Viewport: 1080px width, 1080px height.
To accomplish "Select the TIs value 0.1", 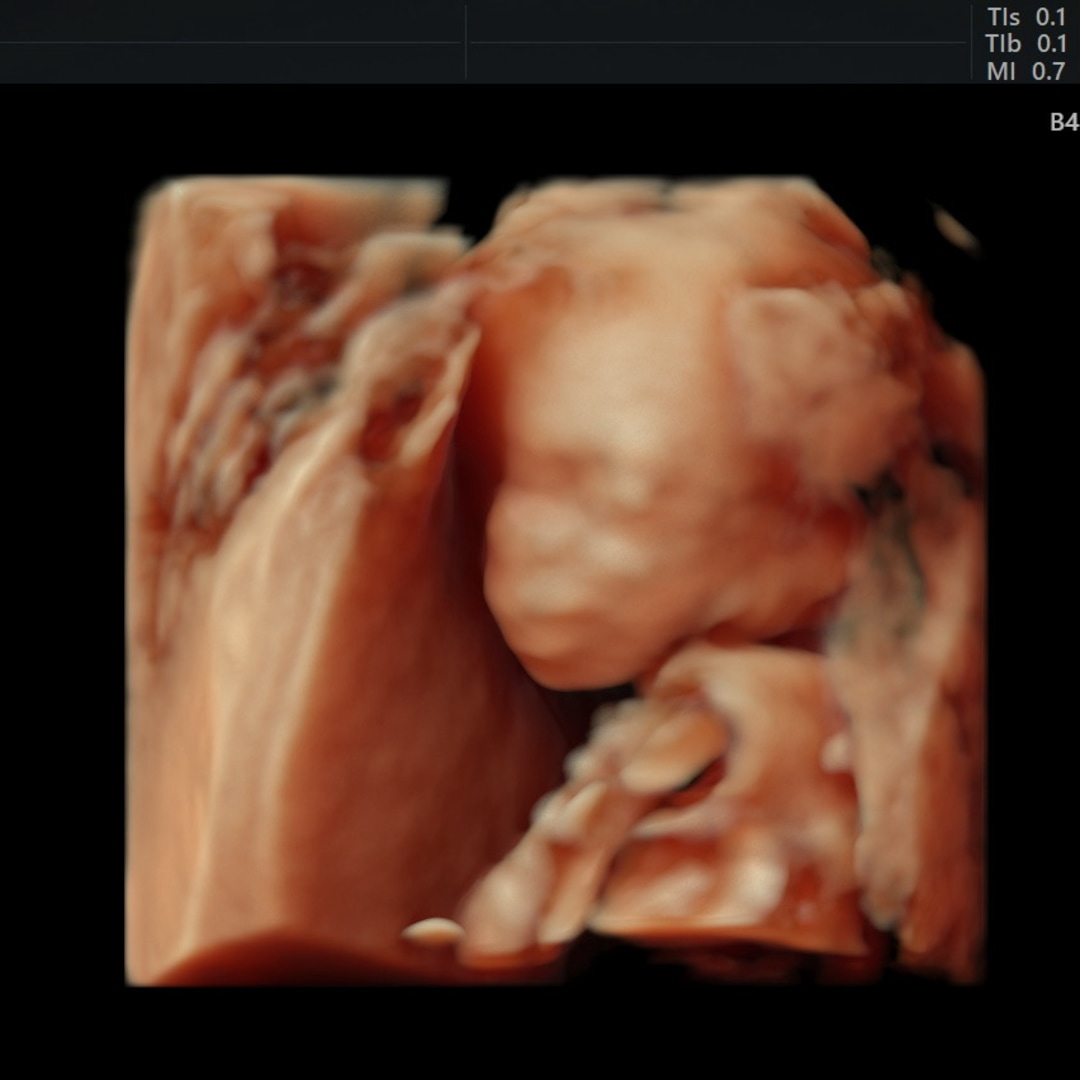I will 1050,17.
